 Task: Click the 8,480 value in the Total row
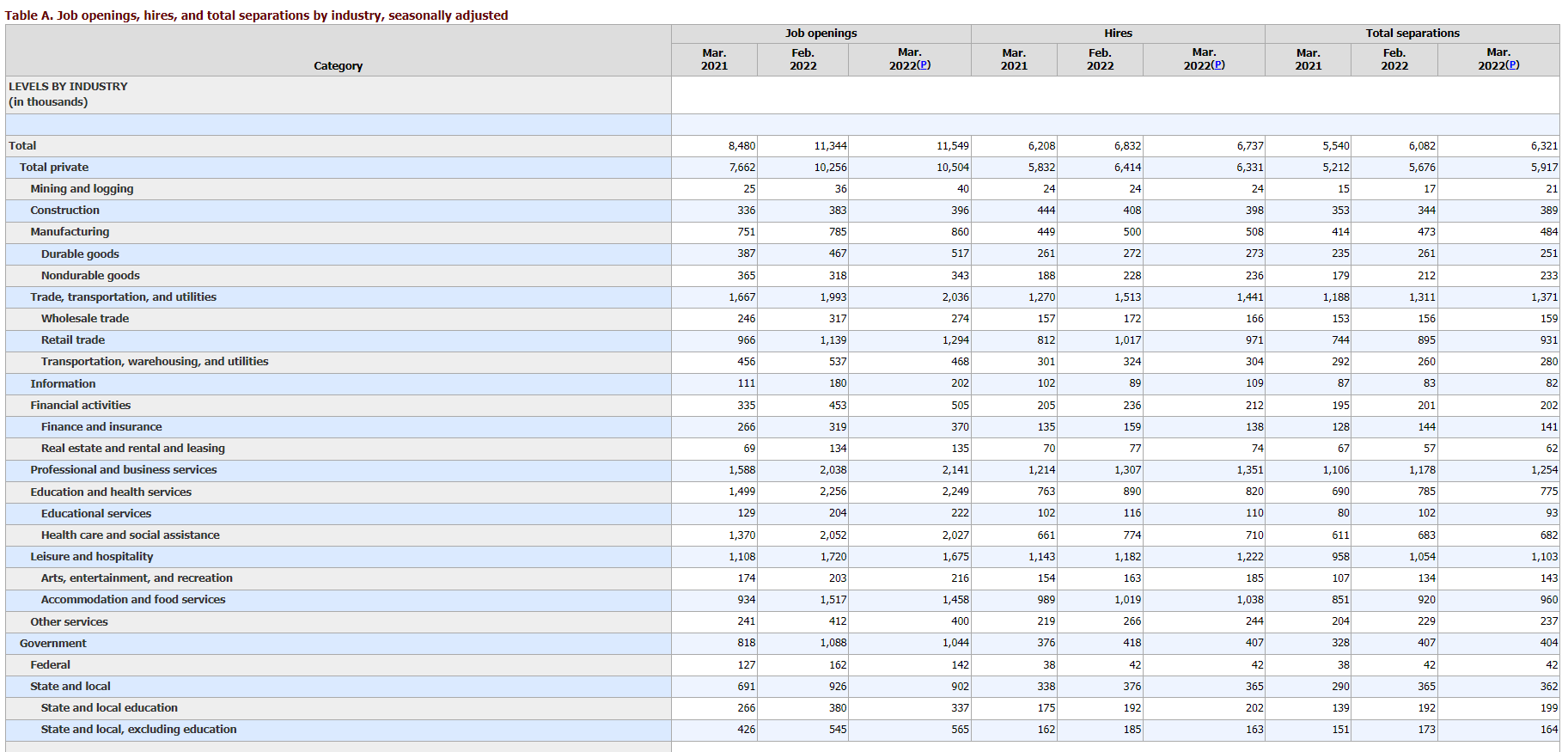742,146
